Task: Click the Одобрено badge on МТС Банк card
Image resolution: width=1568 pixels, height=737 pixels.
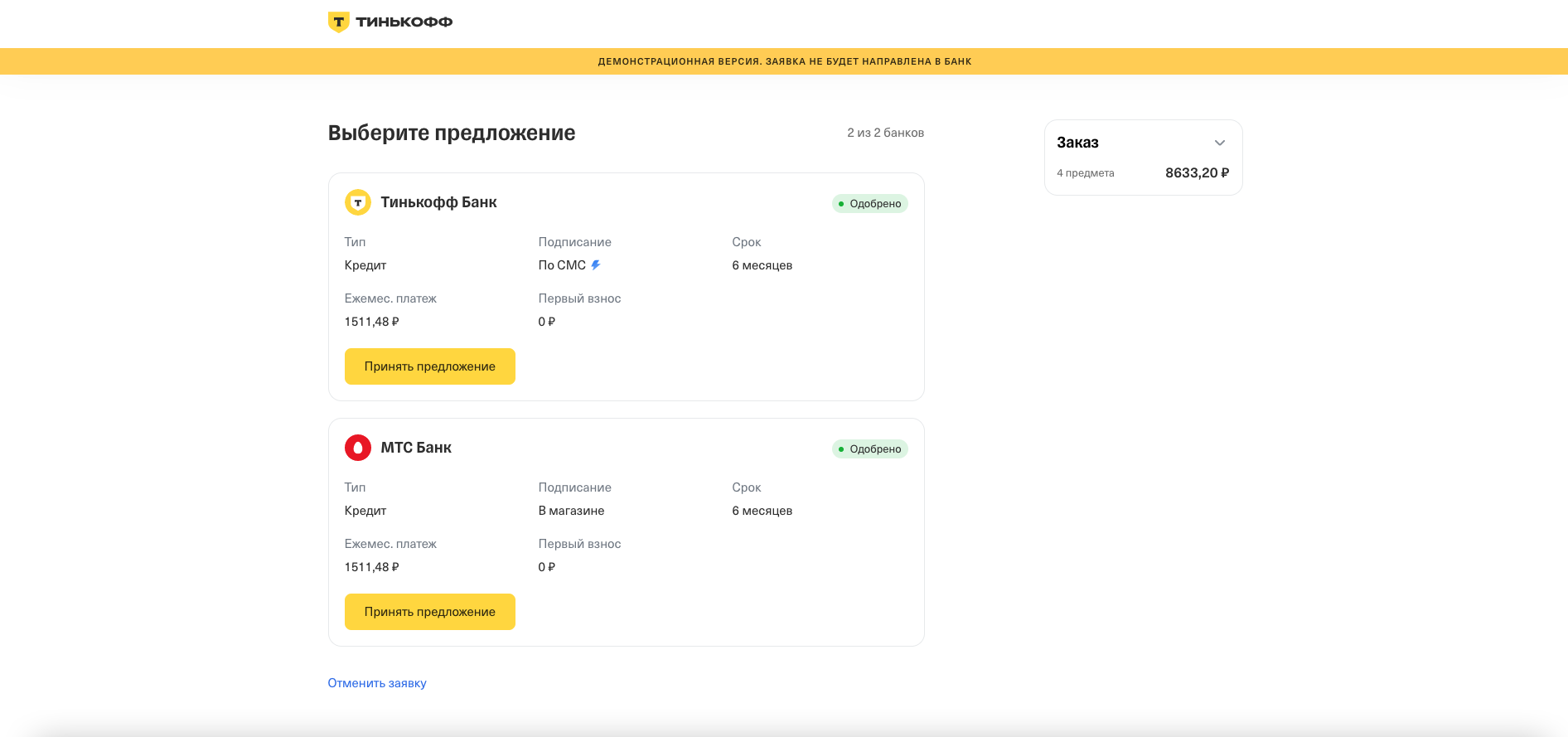Action: [870, 449]
